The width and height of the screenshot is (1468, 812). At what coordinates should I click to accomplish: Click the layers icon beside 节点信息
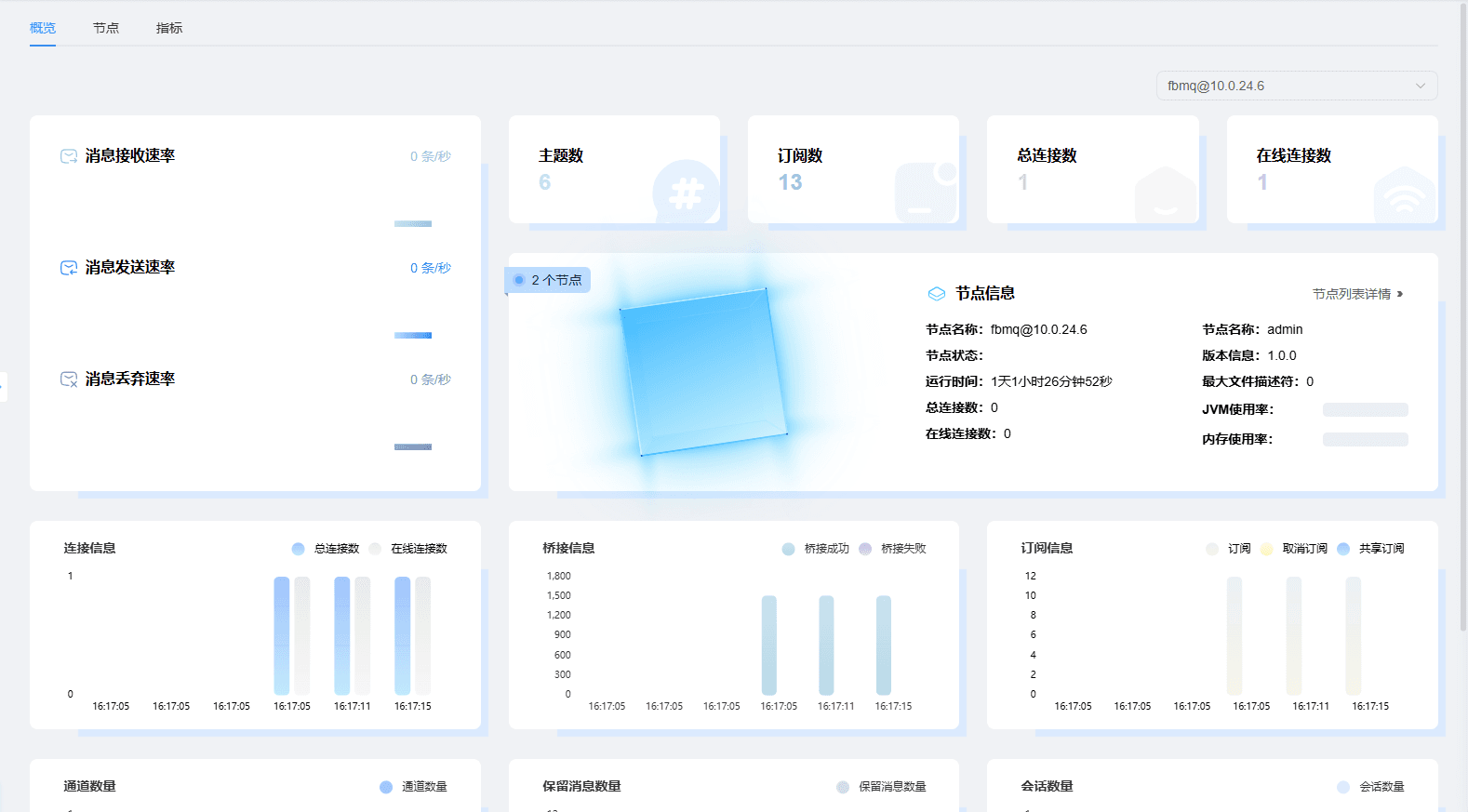pyautogui.click(x=937, y=294)
